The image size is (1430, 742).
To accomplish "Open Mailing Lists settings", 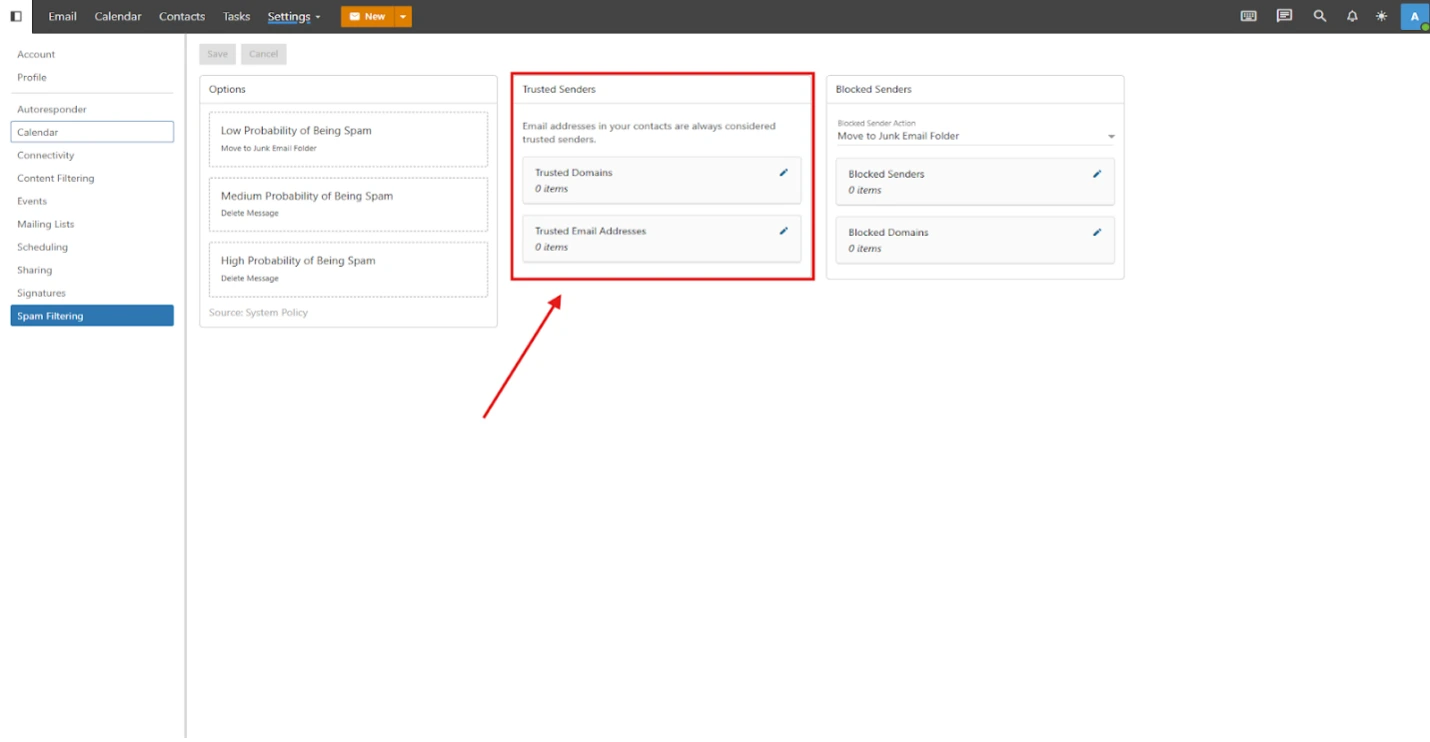I will pyautogui.click(x=92, y=224).
